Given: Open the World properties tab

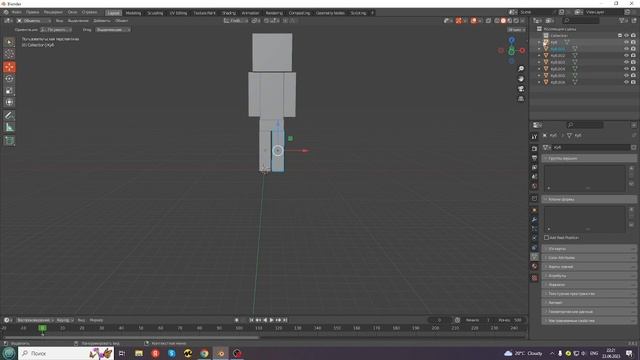Looking at the screenshot, I should point(534,186).
